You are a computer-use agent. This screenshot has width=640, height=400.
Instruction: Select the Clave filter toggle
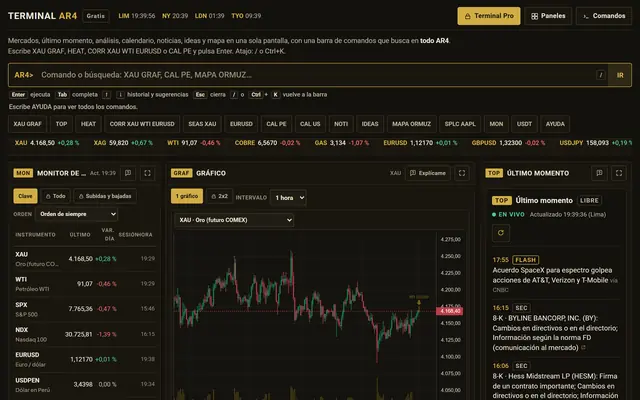click(25, 196)
